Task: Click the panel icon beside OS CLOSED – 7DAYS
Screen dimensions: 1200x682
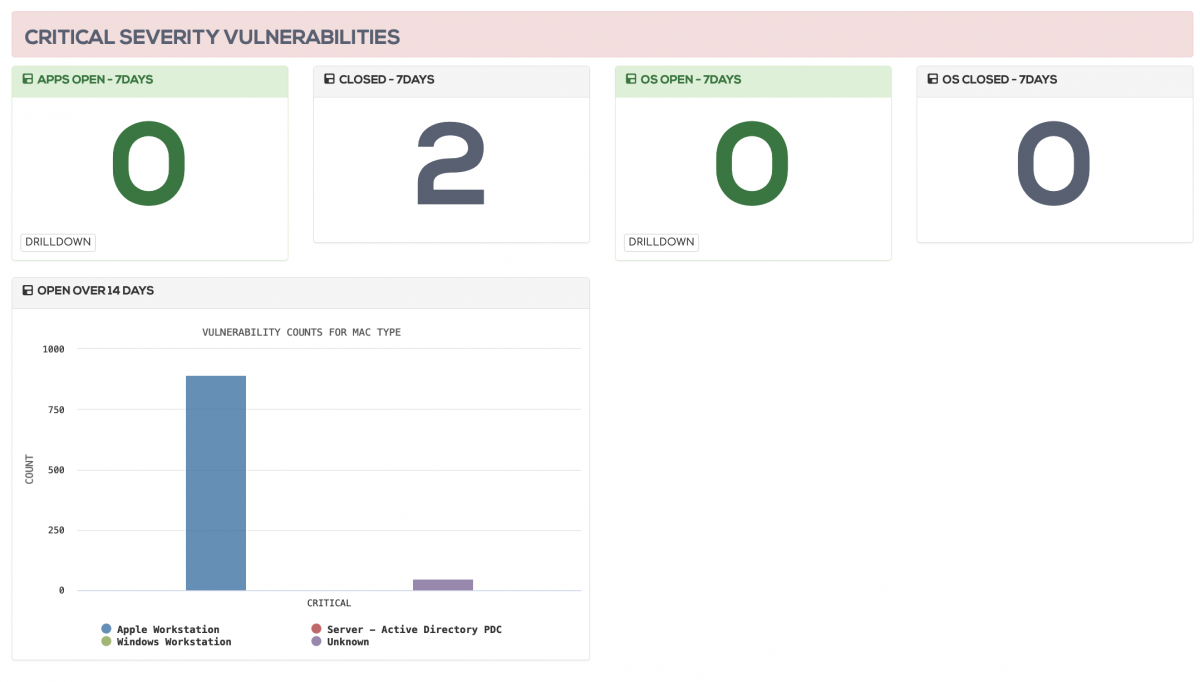Action: click(x=932, y=79)
